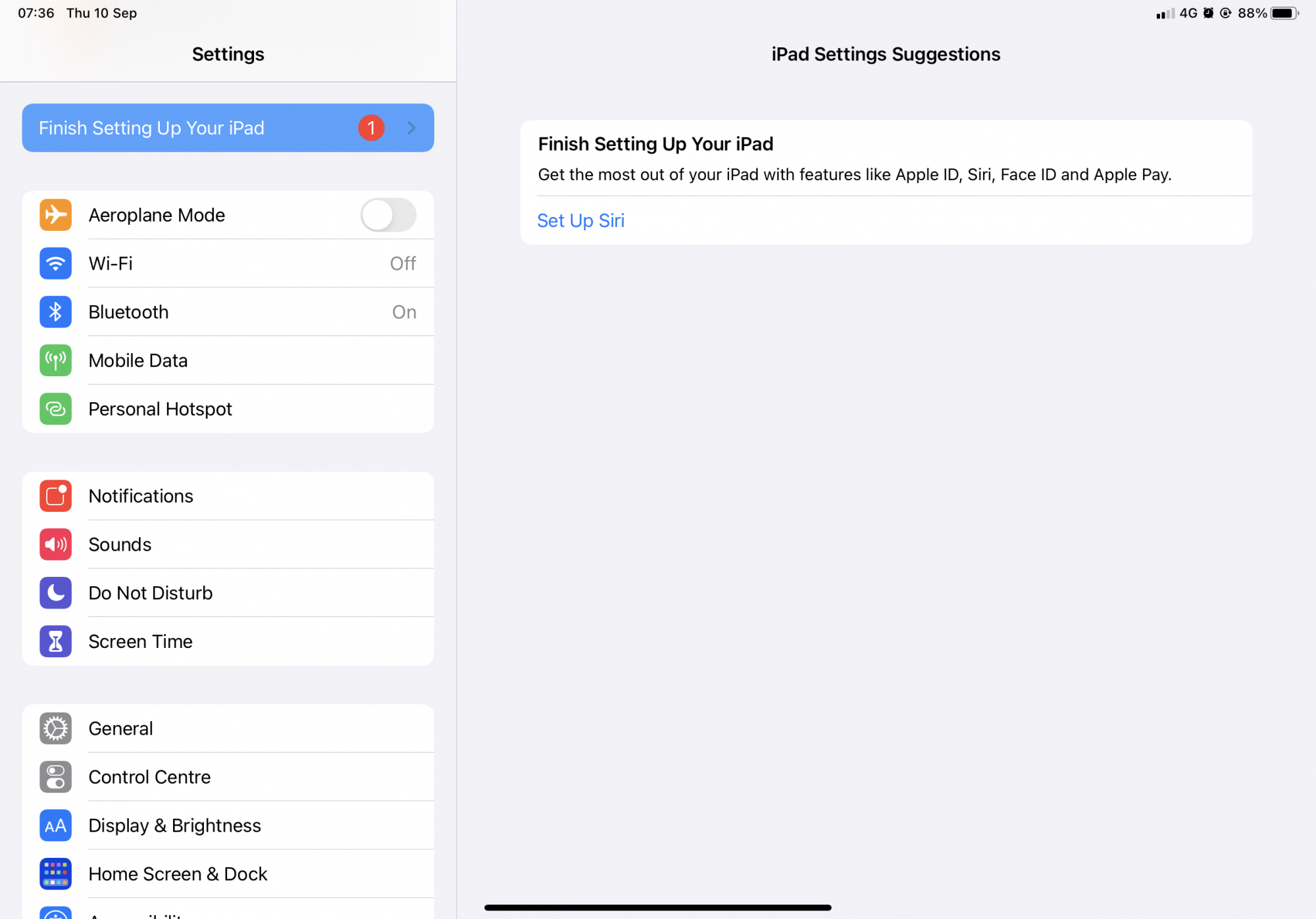This screenshot has width=1316, height=919.
Task: Tap the Set Up Siri link
Action: [x=580, y=221]
